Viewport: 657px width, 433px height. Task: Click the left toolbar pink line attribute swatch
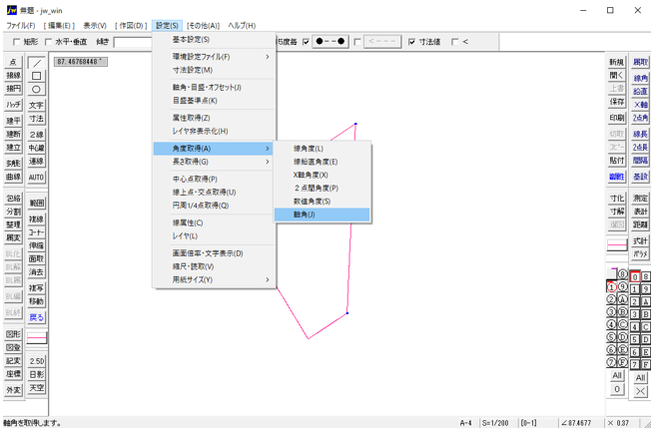point(36,337)
